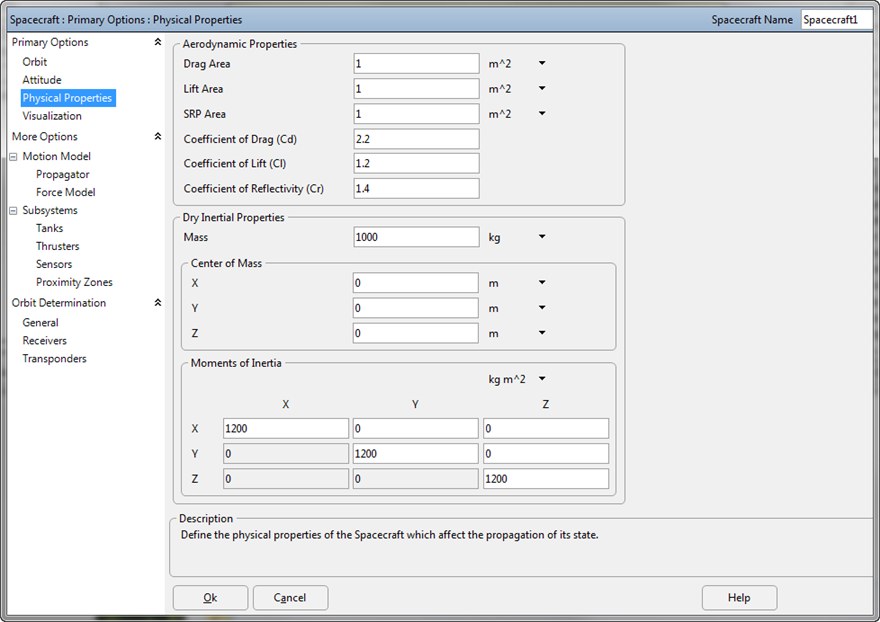
Task: Open Transponders page
Action: (x=54, y=358)
